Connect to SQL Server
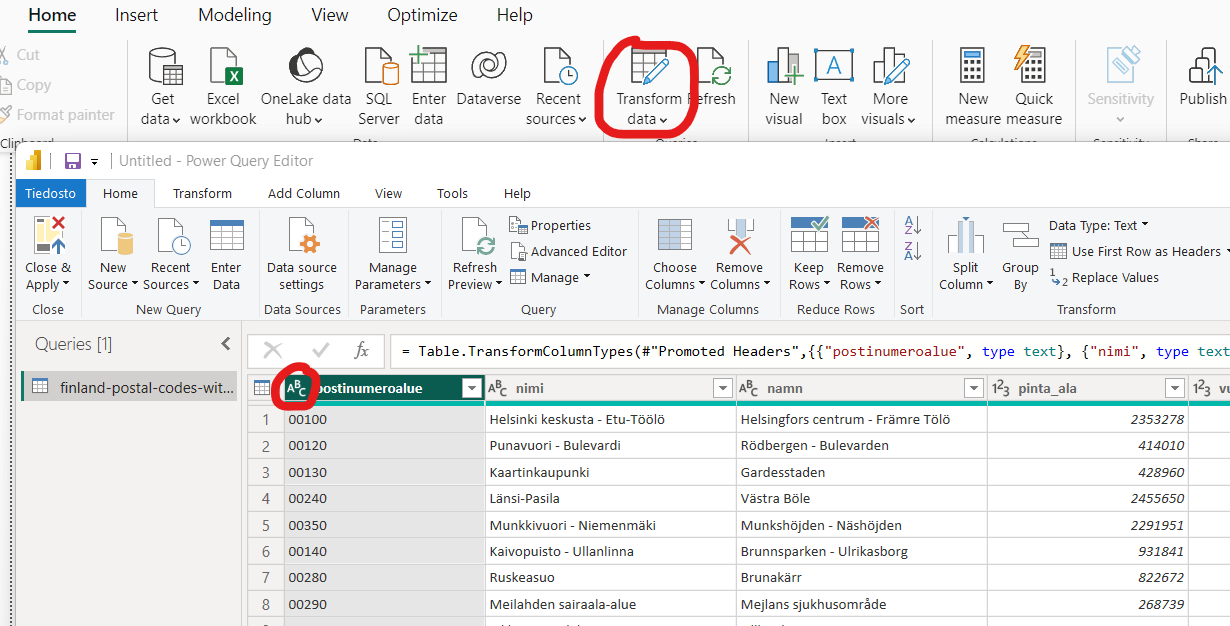Screen dimensions: 1230x626 click(x=379, y=87)
